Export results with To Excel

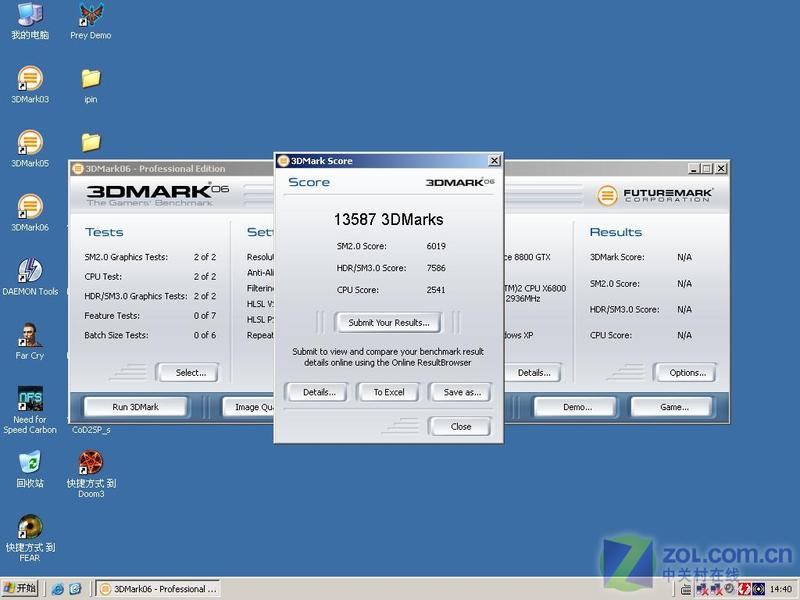tap(389, 392)
